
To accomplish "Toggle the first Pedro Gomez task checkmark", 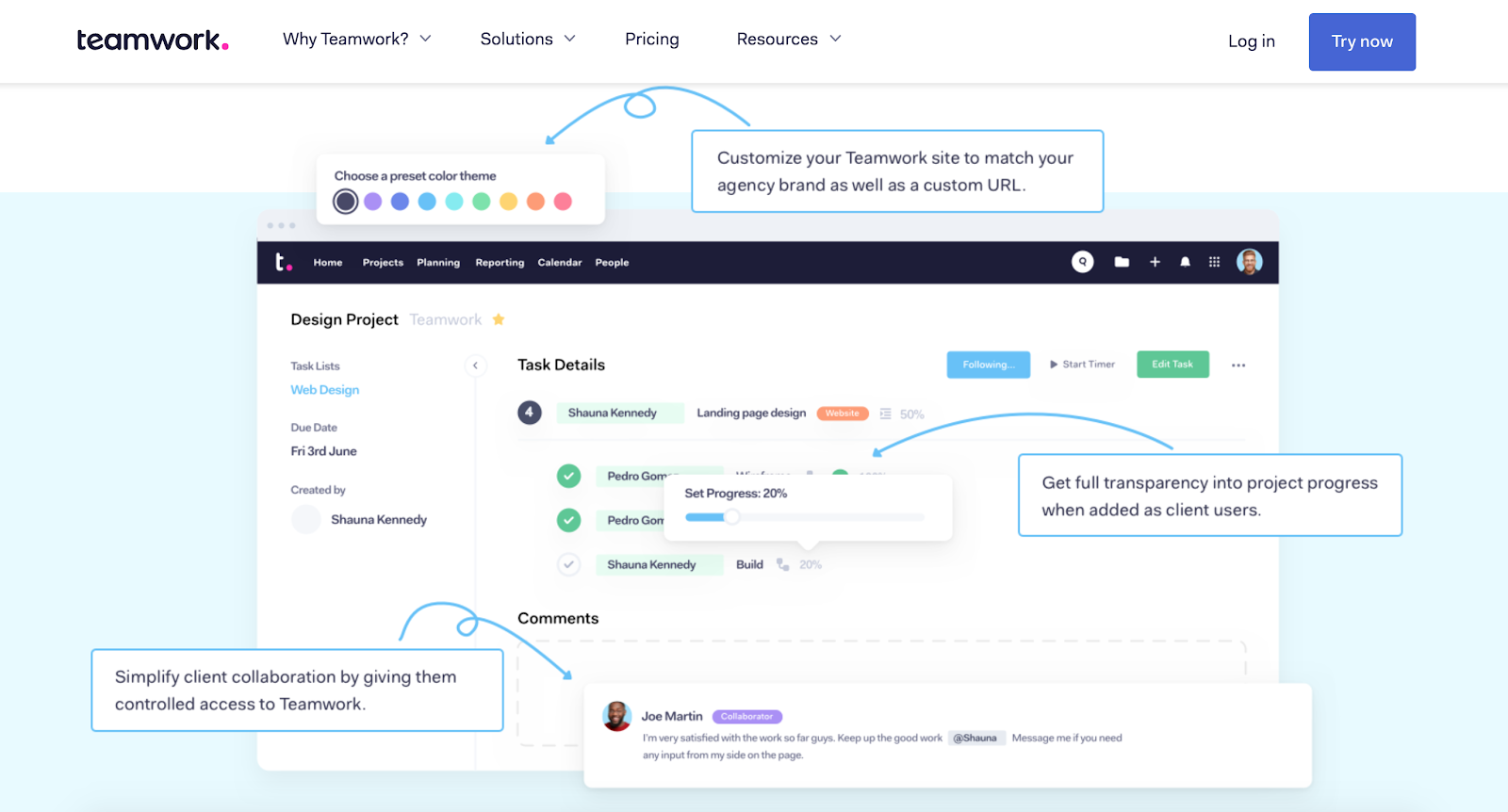I will coord(568,476).
